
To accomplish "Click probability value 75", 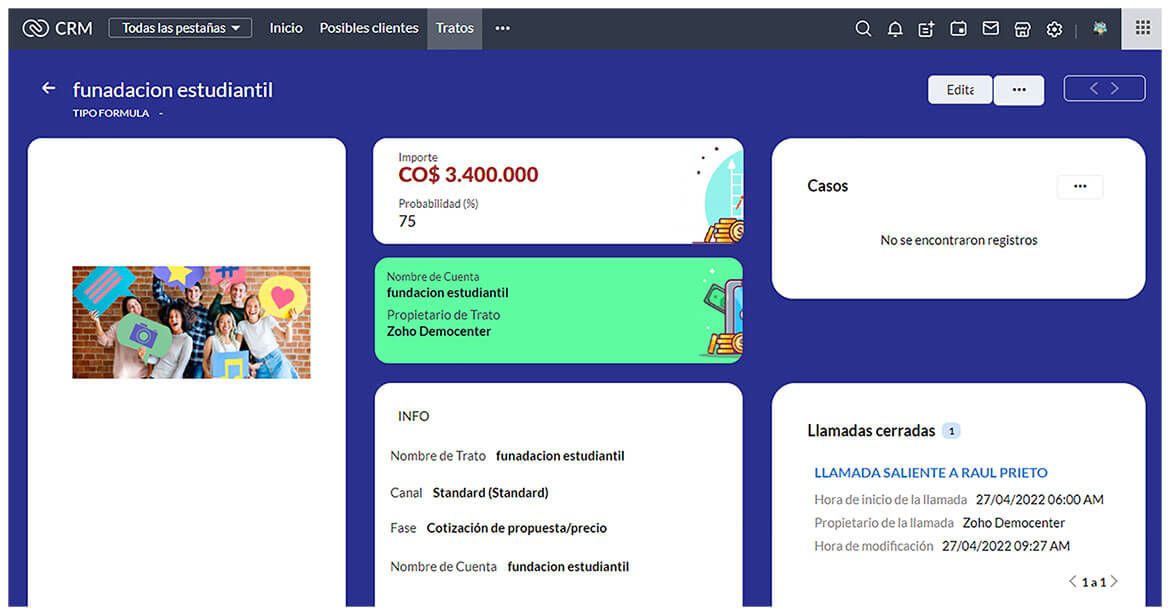I will point(407,221).
